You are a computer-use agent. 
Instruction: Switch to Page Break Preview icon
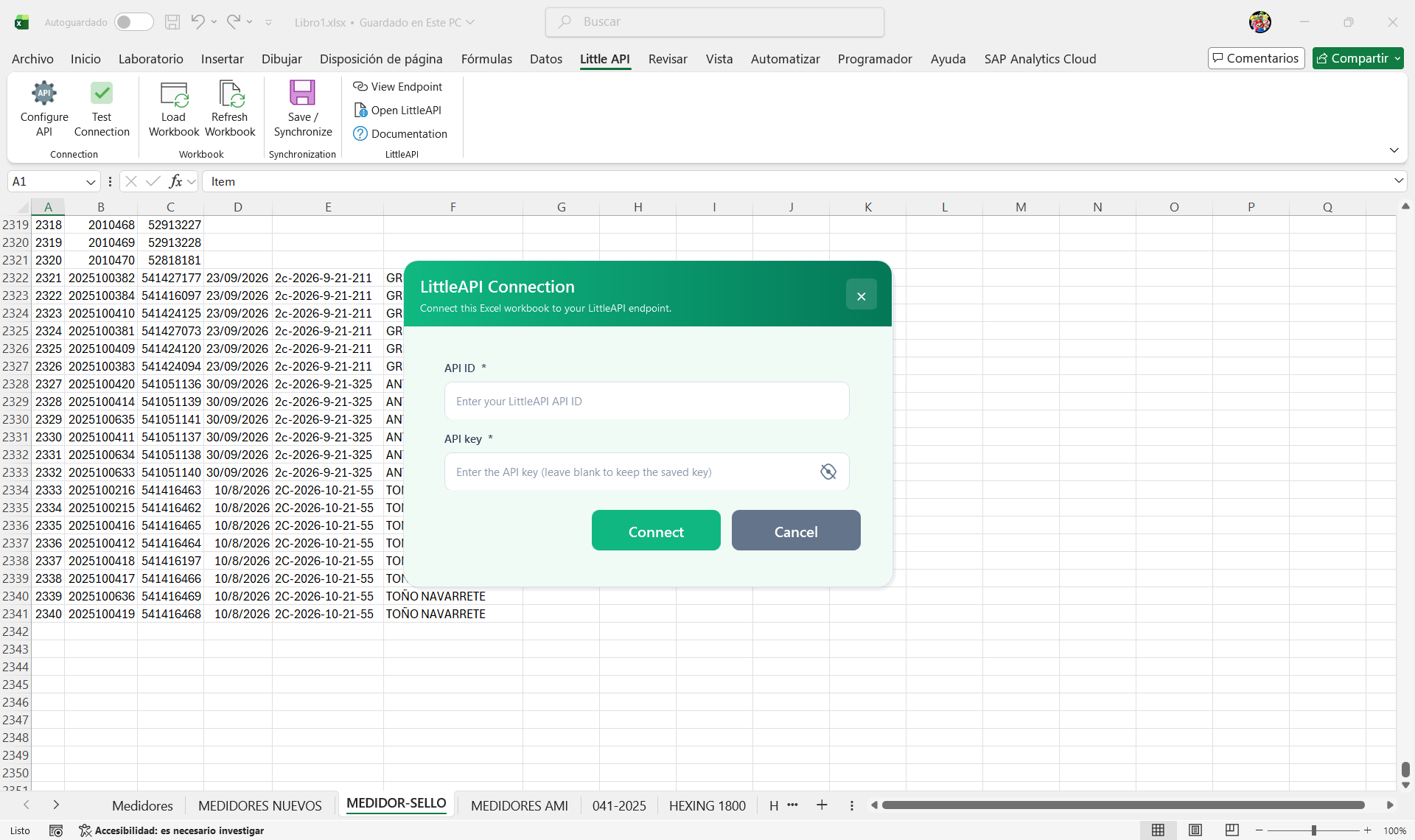[x=1232, y=830]
